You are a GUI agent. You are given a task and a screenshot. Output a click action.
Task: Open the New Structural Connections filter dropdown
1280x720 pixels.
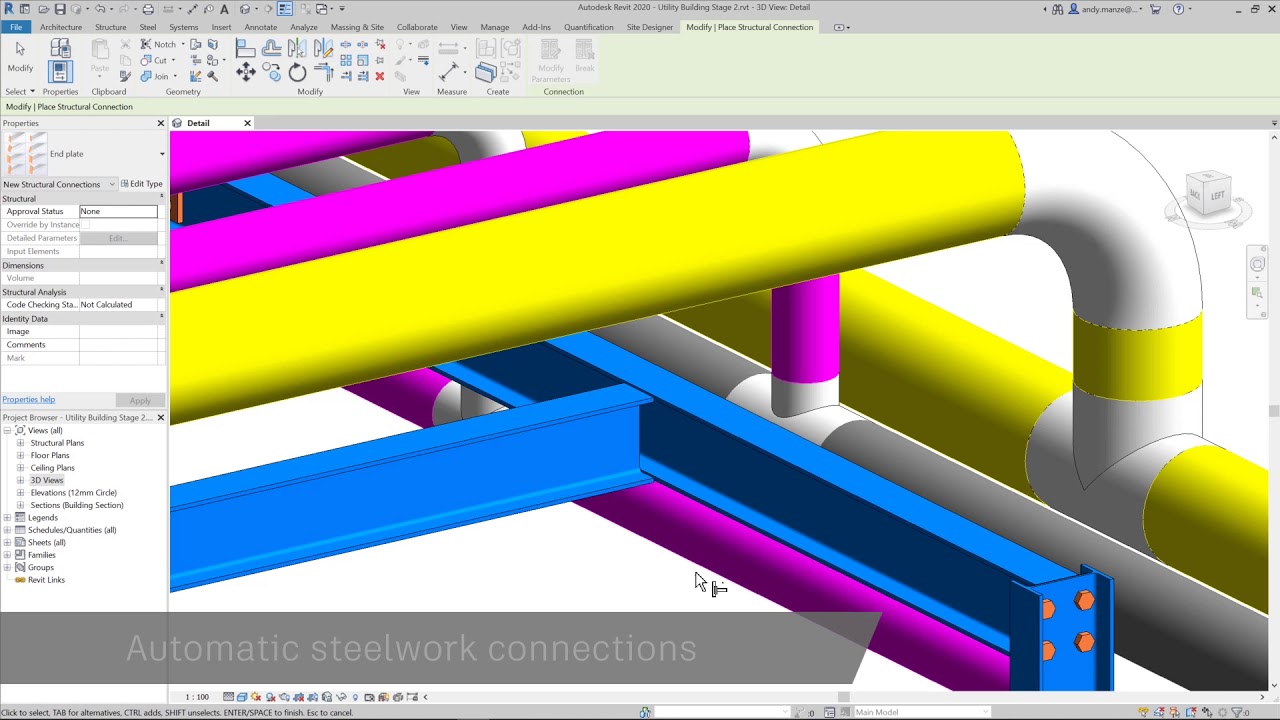coord(112,184)
